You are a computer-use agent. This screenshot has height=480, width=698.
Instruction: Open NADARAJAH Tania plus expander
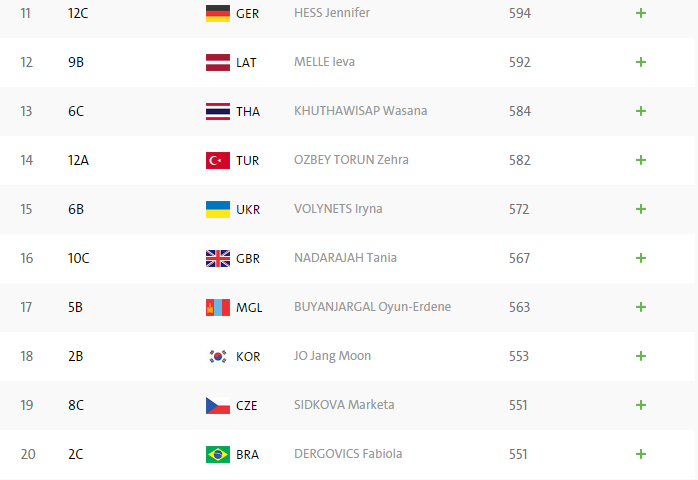tap(641, 258)
